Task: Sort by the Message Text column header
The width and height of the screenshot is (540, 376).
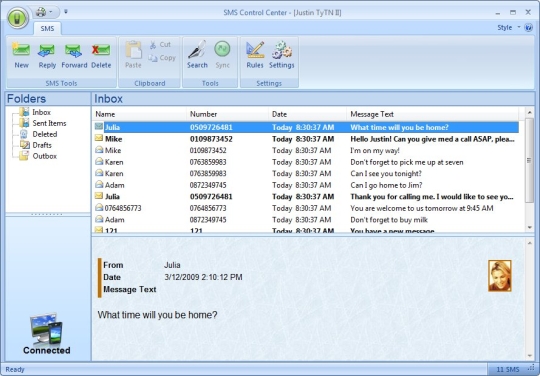Action: coord(432,114)
